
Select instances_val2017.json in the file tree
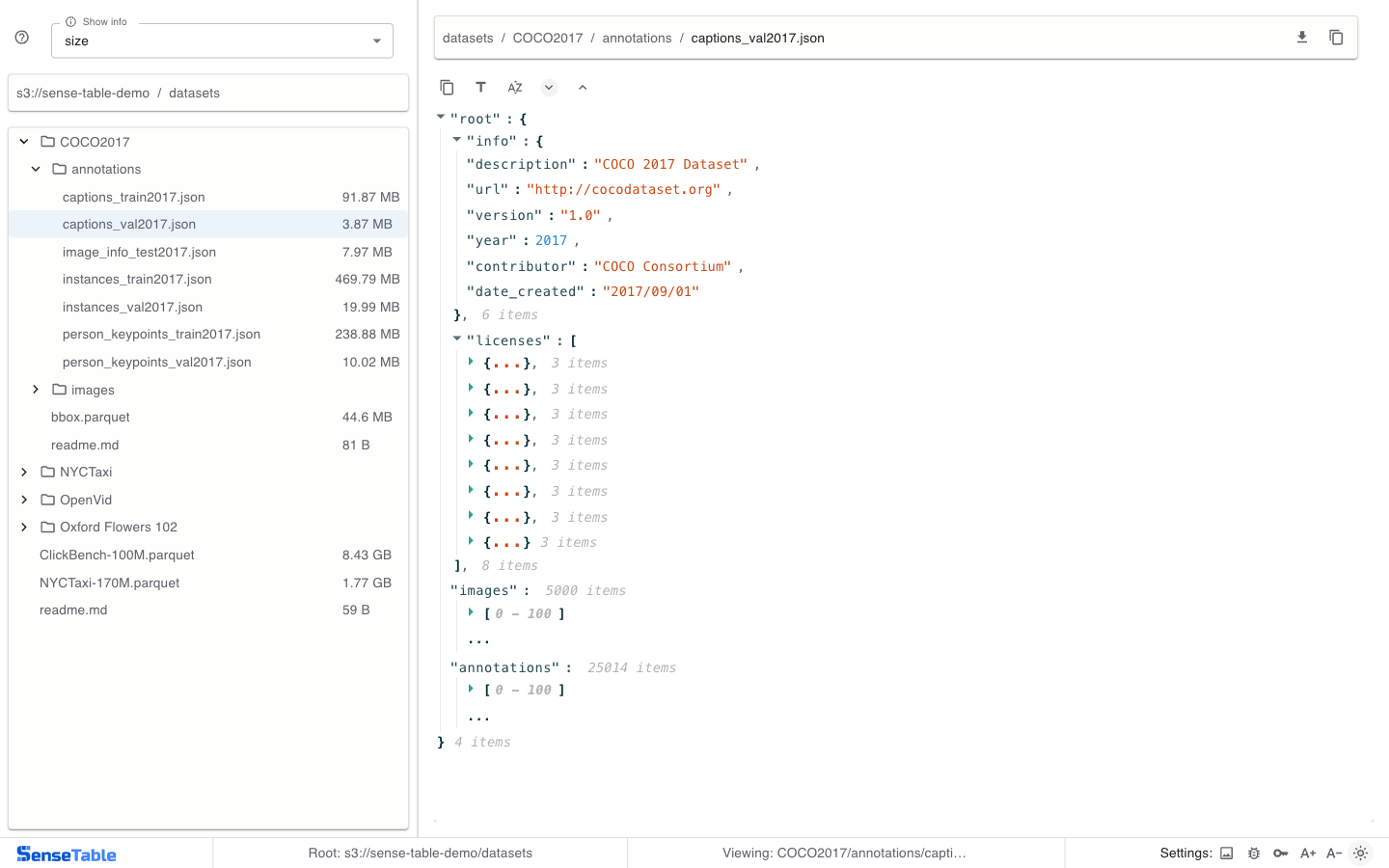click(x=132, y=308)
